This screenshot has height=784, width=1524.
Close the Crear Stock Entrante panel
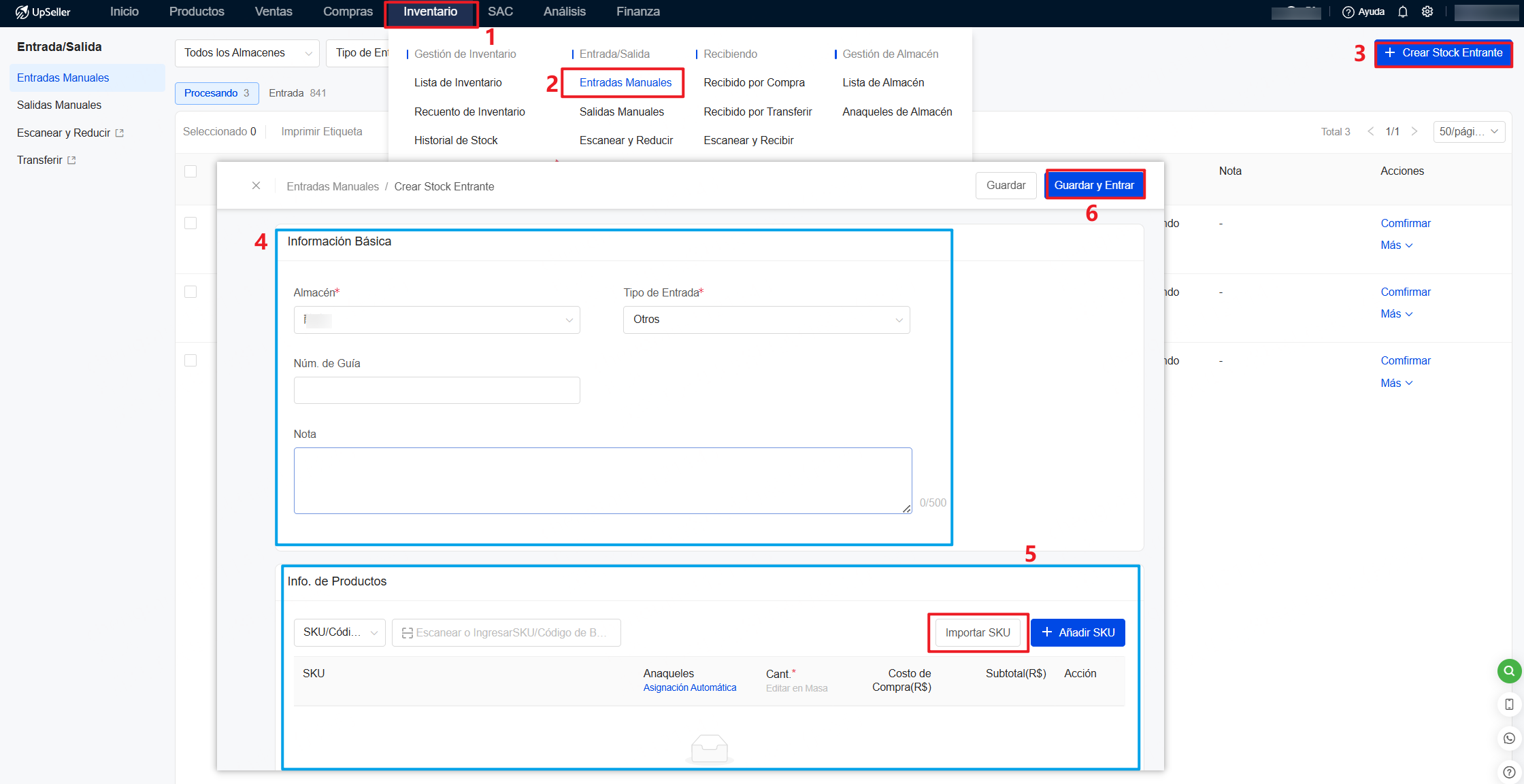pos(256,186)
